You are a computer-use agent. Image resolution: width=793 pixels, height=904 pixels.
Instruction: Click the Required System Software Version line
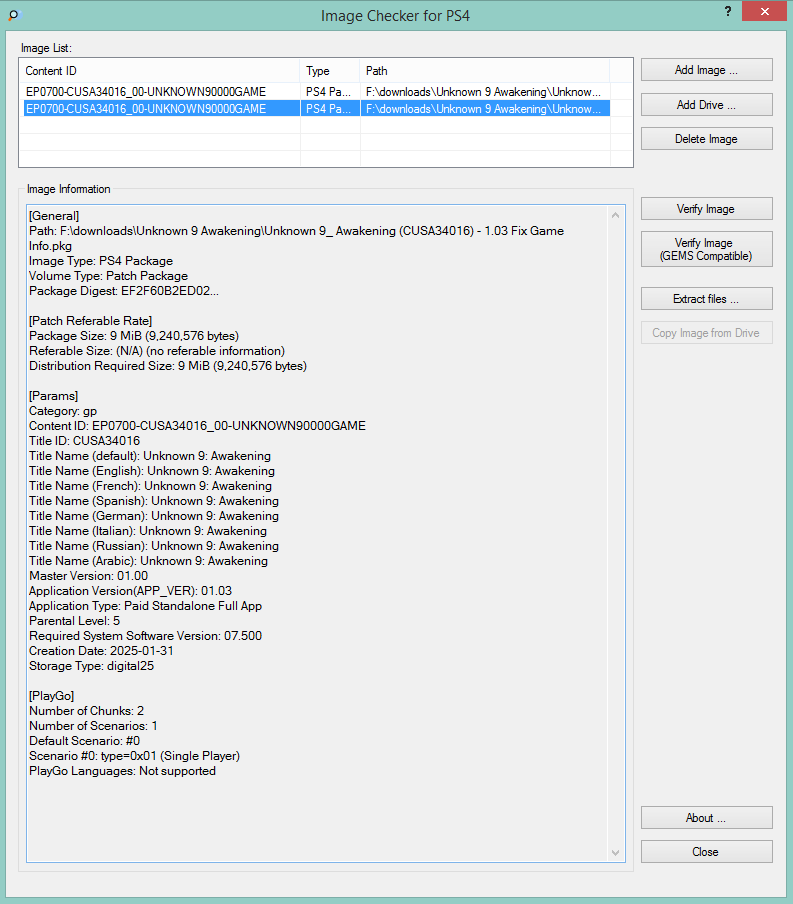145,636
